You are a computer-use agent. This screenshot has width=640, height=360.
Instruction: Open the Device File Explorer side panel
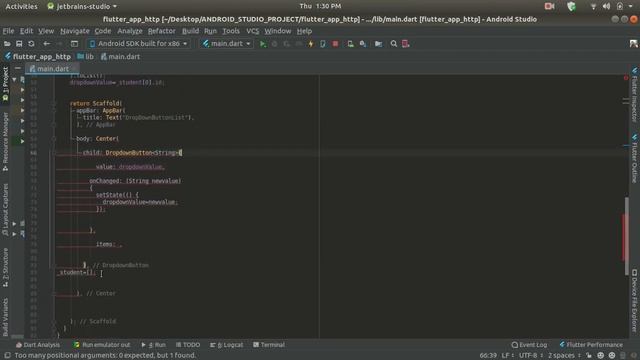click(x=635, y=300)
